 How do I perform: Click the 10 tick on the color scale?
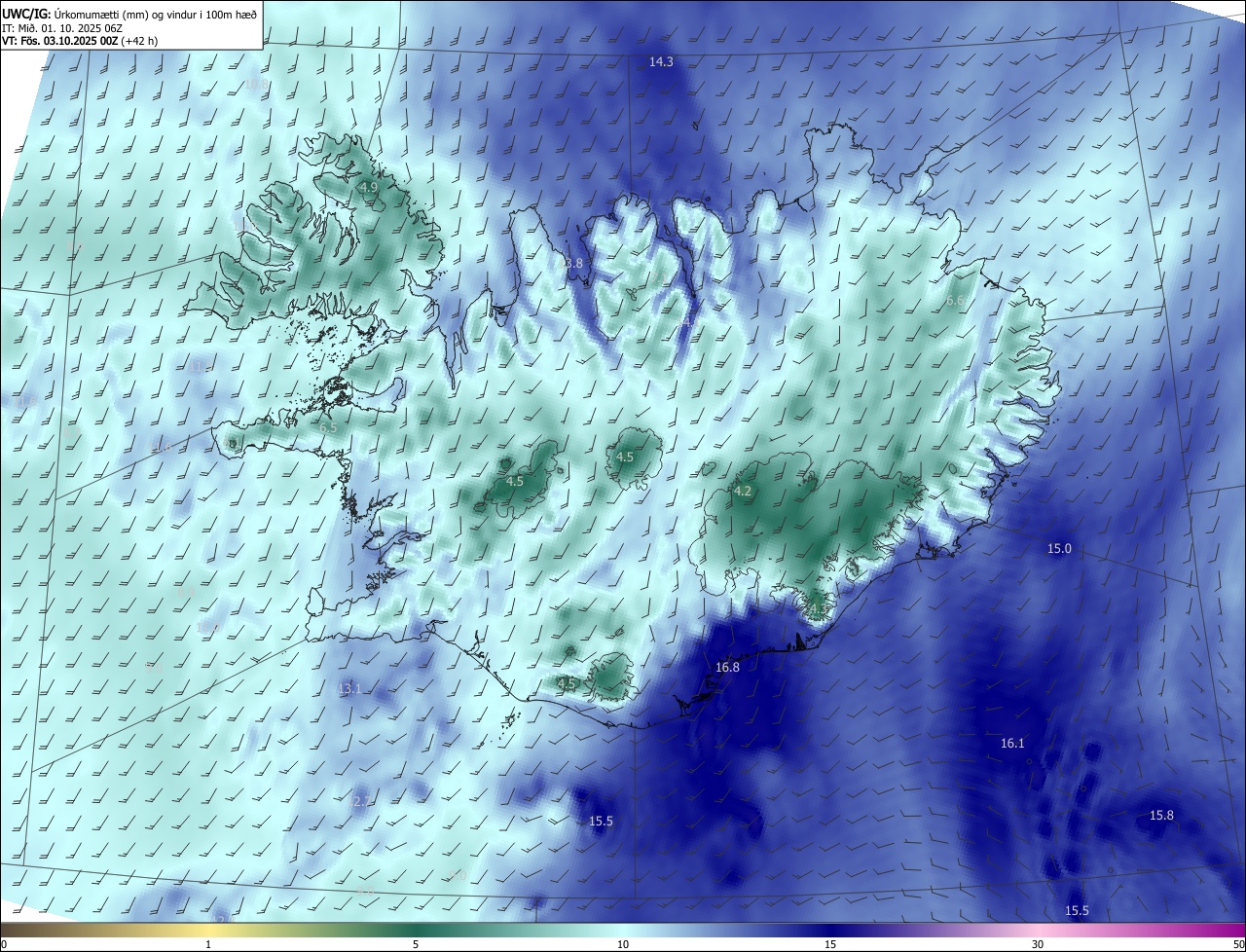coord(623,944)
